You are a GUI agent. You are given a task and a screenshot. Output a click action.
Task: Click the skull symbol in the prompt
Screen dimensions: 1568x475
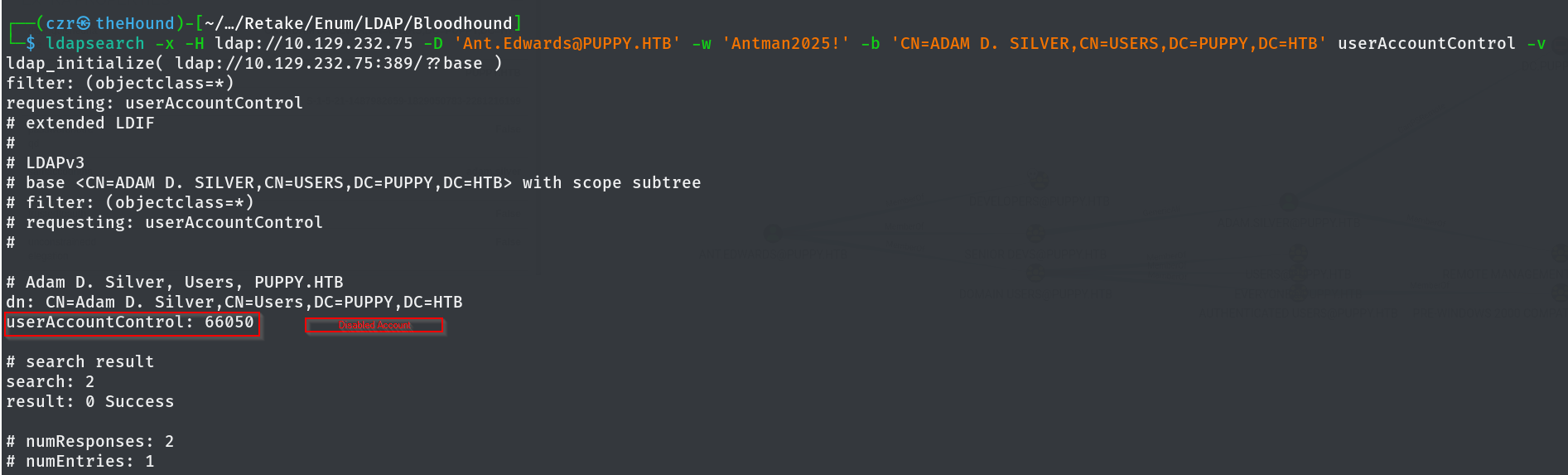point(84,23)
